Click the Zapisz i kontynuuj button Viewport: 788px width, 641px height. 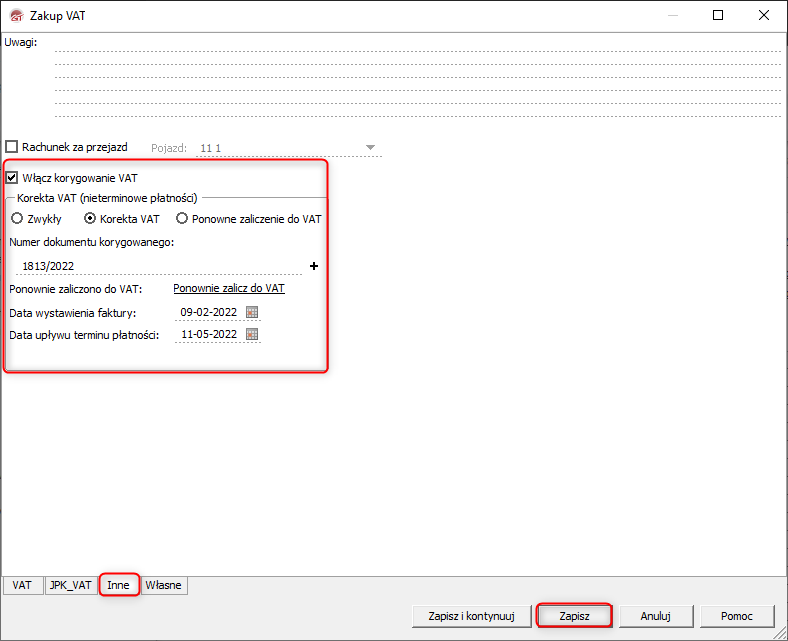[x=471, y=616]
